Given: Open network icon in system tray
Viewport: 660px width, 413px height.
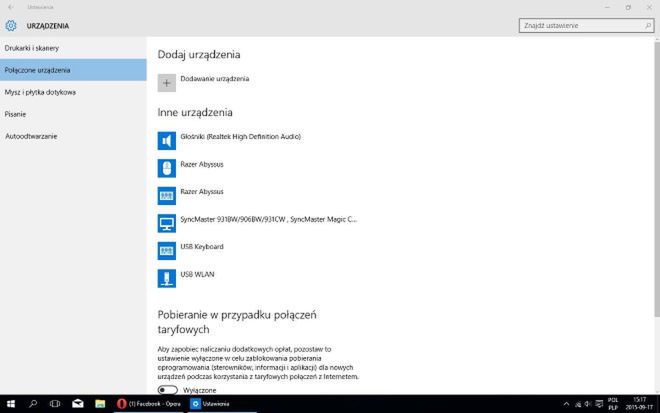Looking at the screenshot, I should point(578,404).
